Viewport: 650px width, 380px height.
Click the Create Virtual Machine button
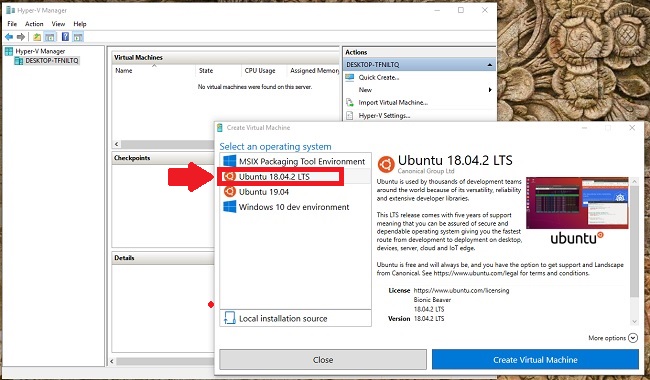click(x=535, y=359)
